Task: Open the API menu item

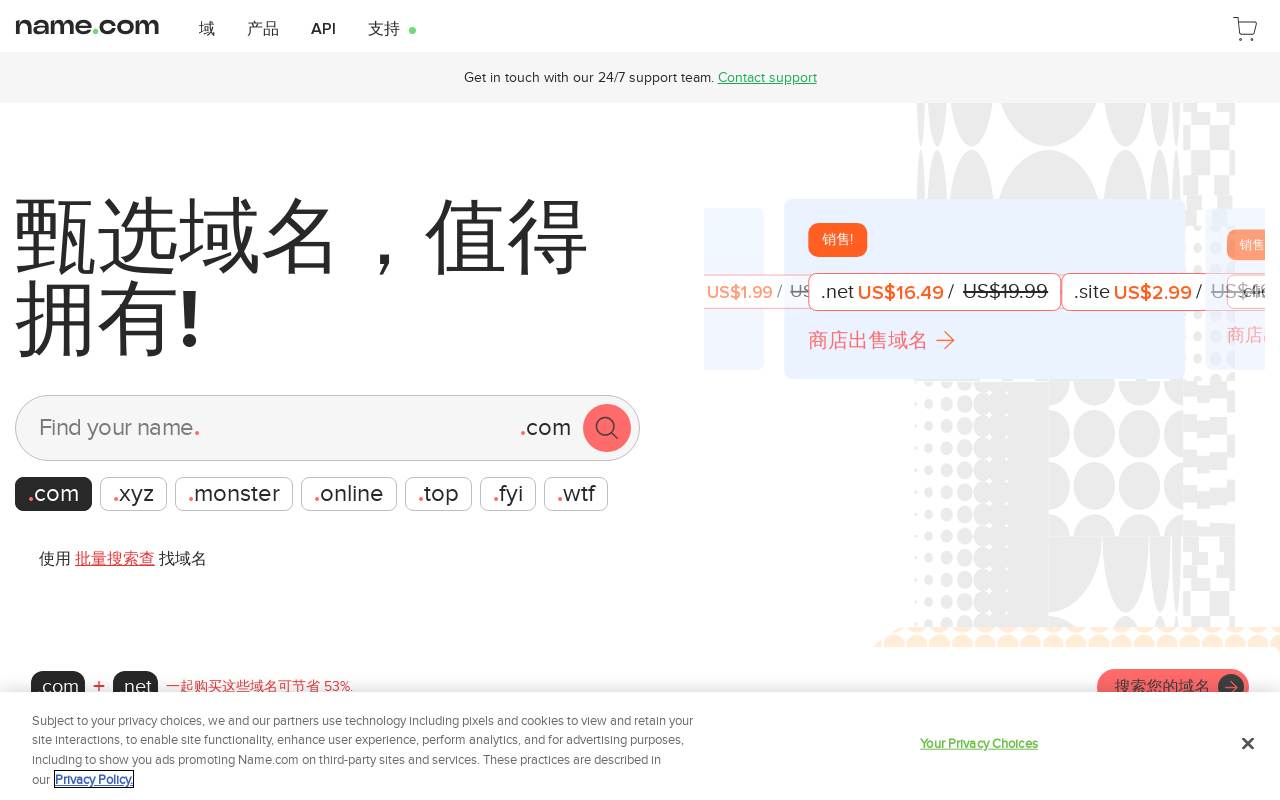Action: [323, 29]
